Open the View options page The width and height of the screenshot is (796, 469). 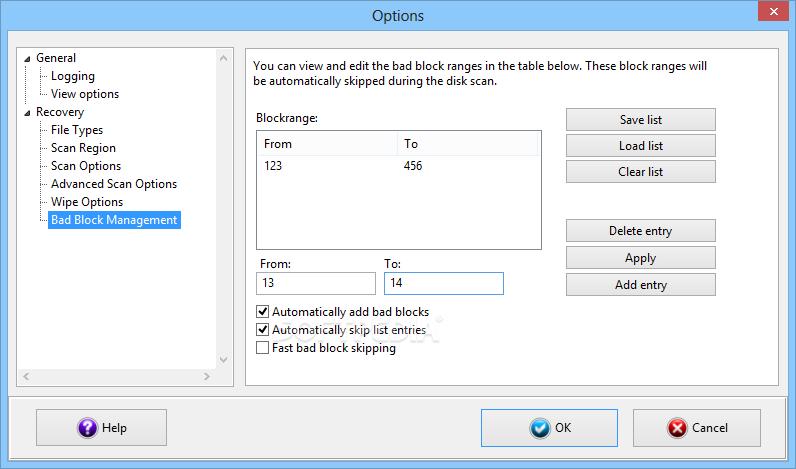pos(85,94)
